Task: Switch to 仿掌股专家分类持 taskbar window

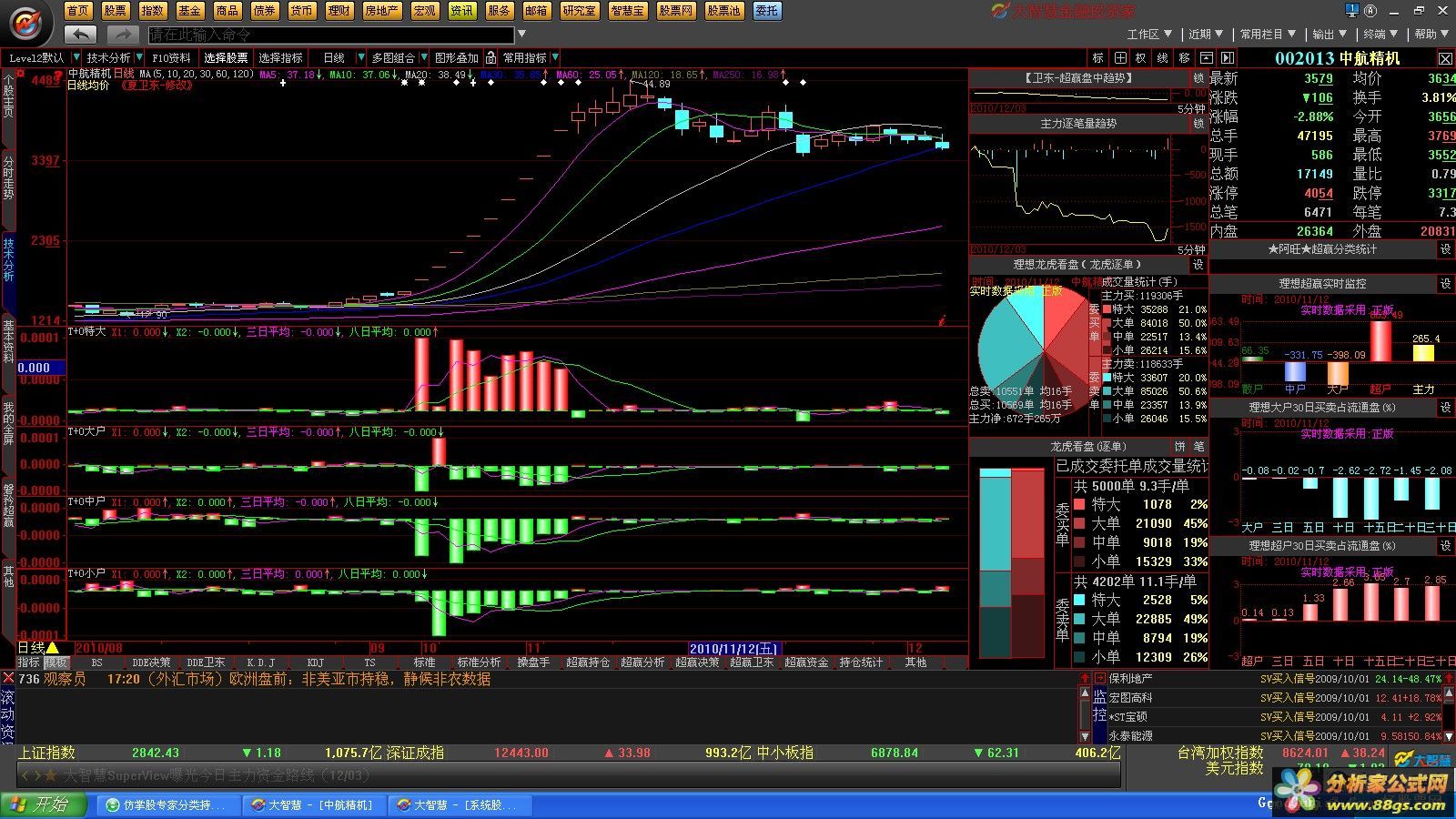Action: (x=169, y=805)
